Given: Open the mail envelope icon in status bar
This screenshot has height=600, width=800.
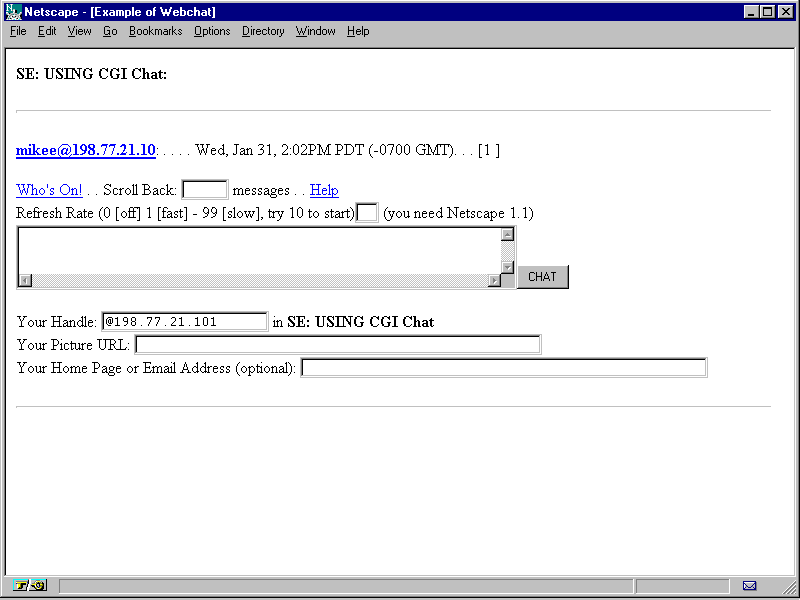Looking at the screenshot, I should coord(749,585).
